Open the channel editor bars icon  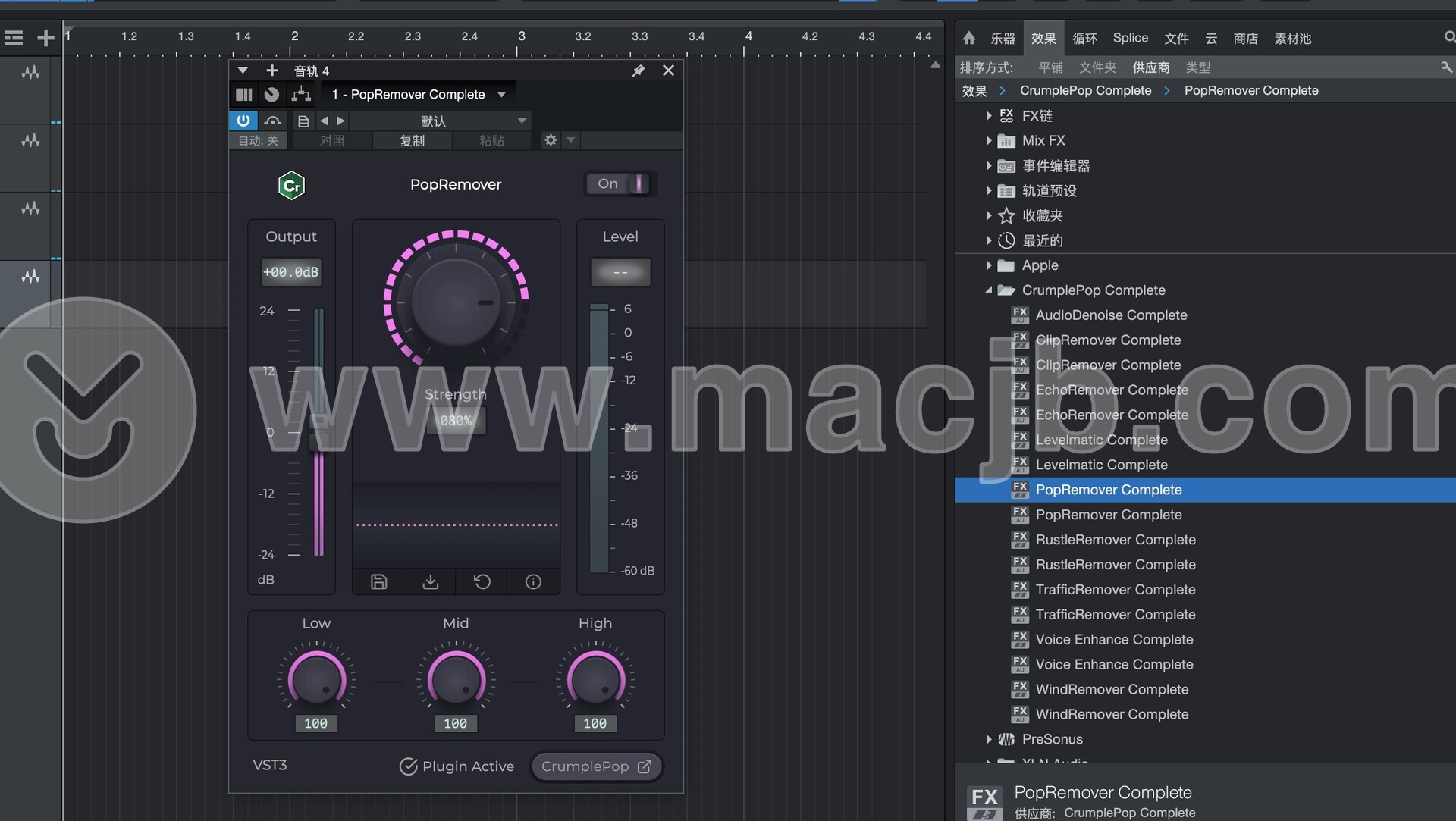[x=244, y=94]
